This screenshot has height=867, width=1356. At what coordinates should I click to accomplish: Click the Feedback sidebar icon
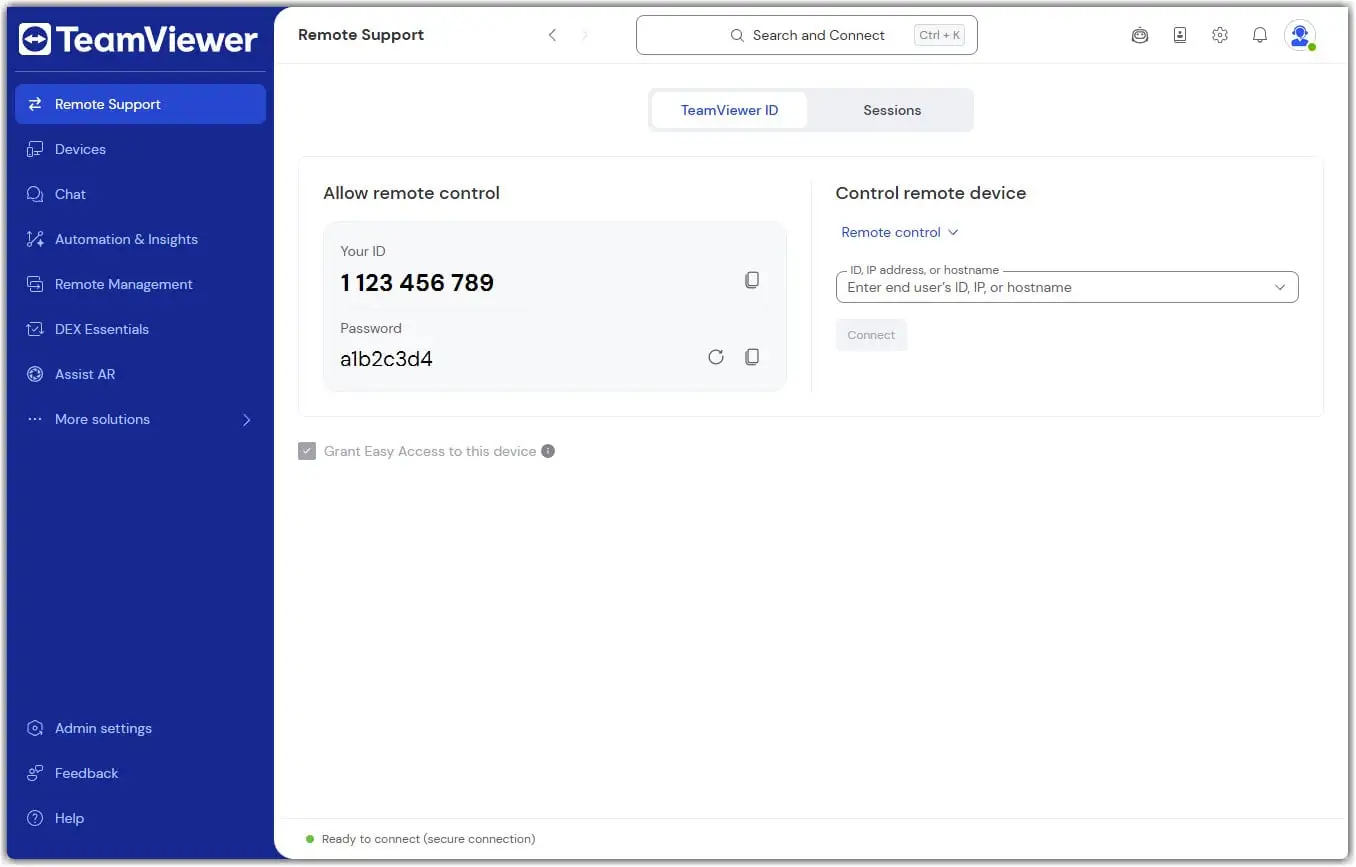[35, 773]
